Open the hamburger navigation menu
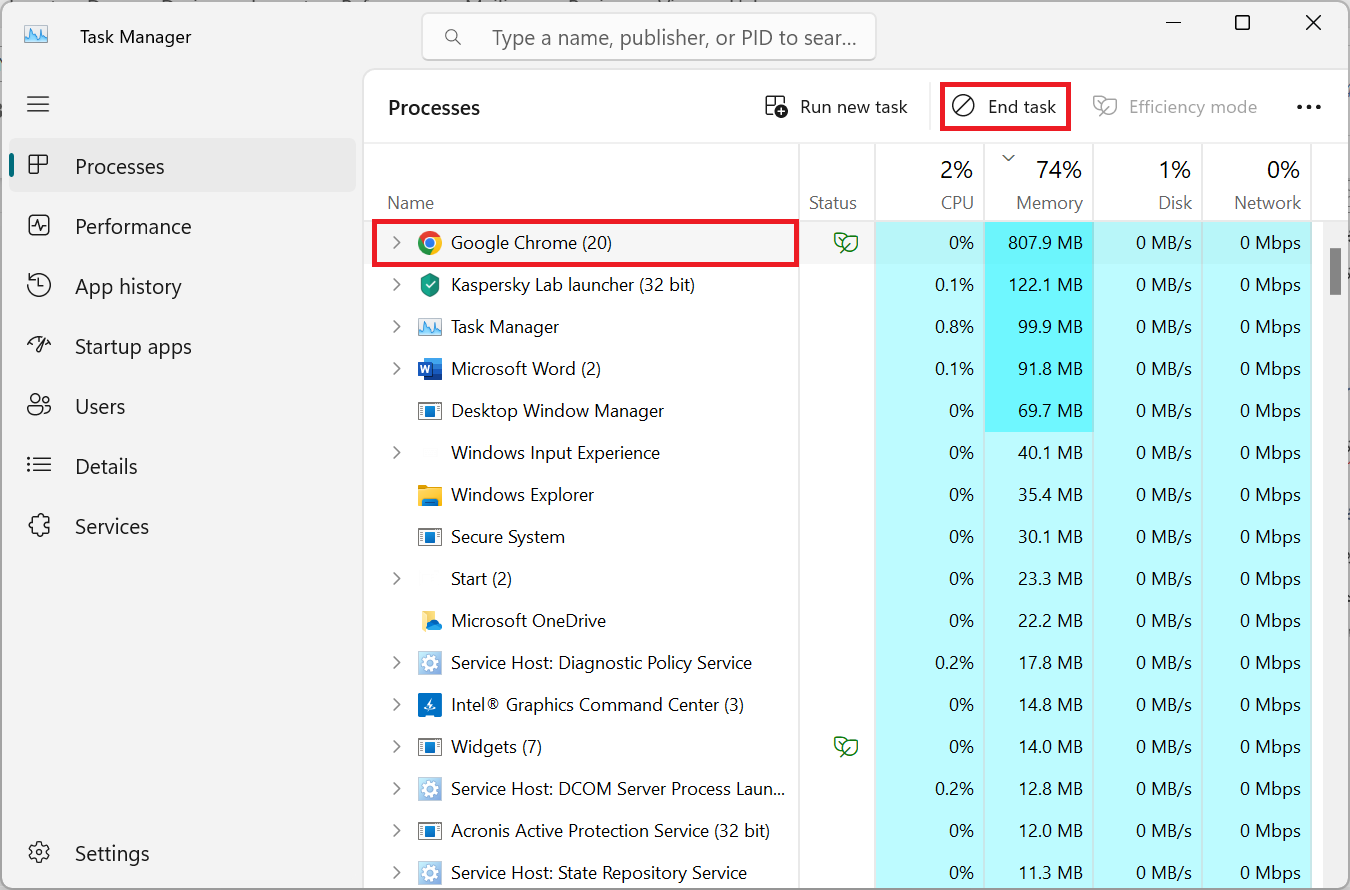 [38, 104]
